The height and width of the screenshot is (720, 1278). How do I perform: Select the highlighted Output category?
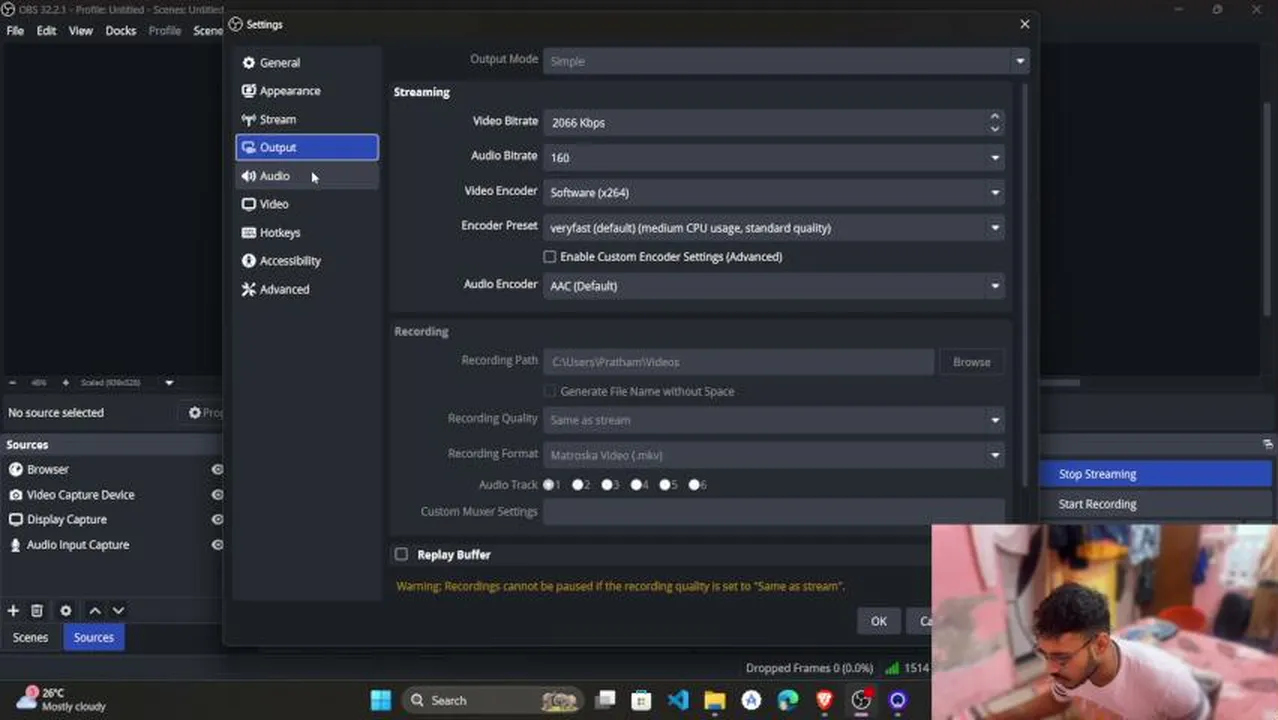coord(306,147)
